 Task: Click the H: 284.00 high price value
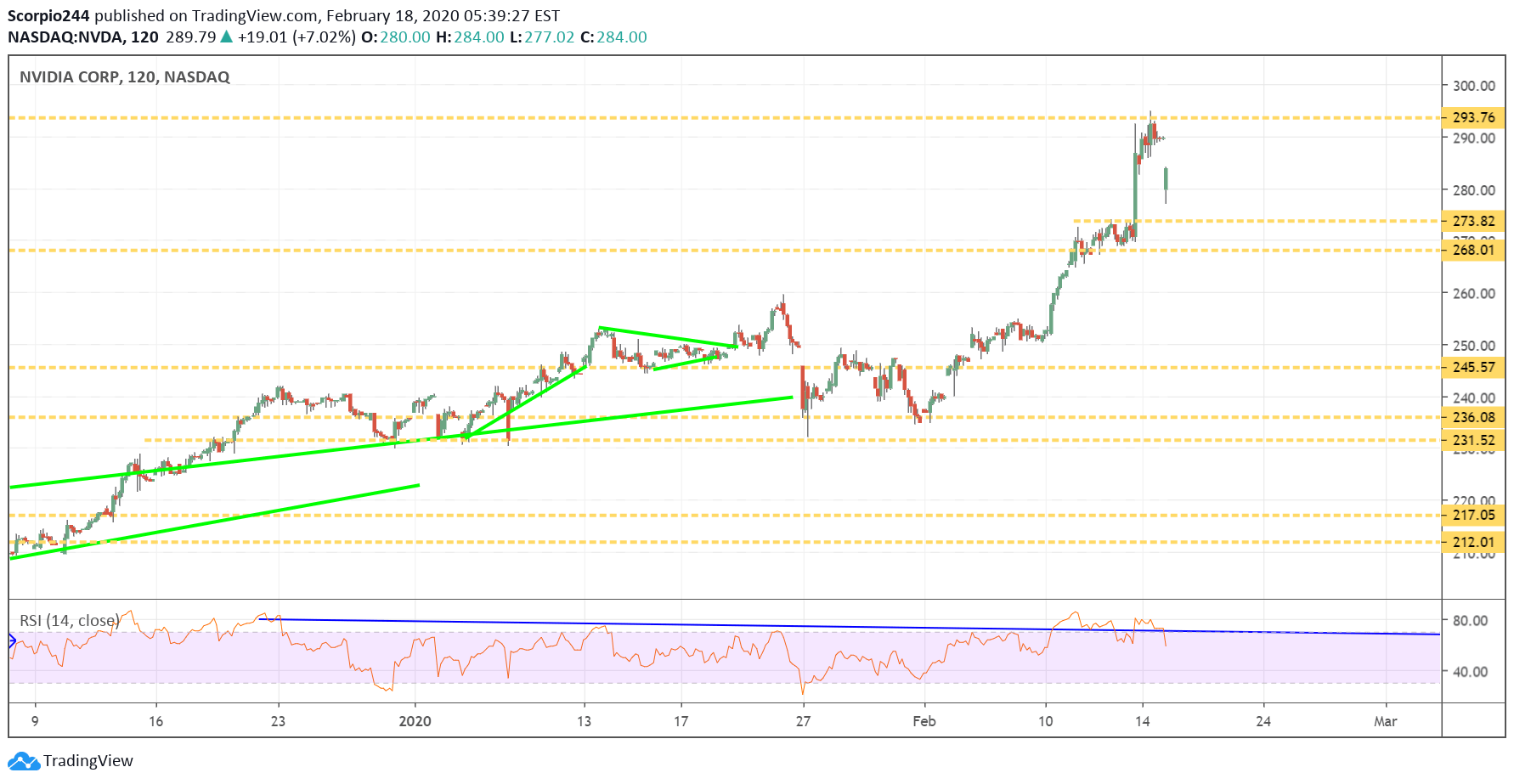(x=471, y=37)
